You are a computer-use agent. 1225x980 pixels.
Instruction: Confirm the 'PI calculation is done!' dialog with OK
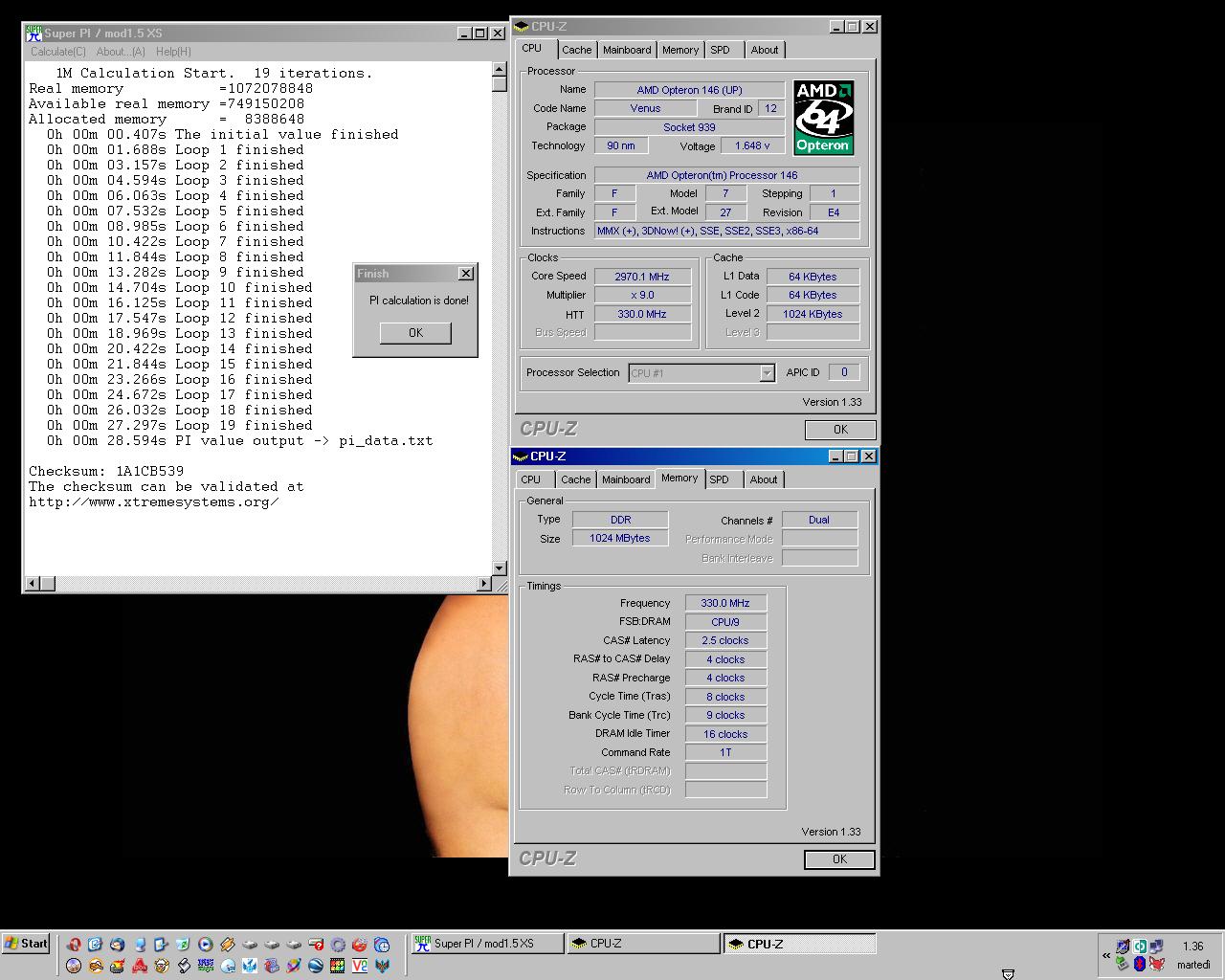tap(415, 332)
